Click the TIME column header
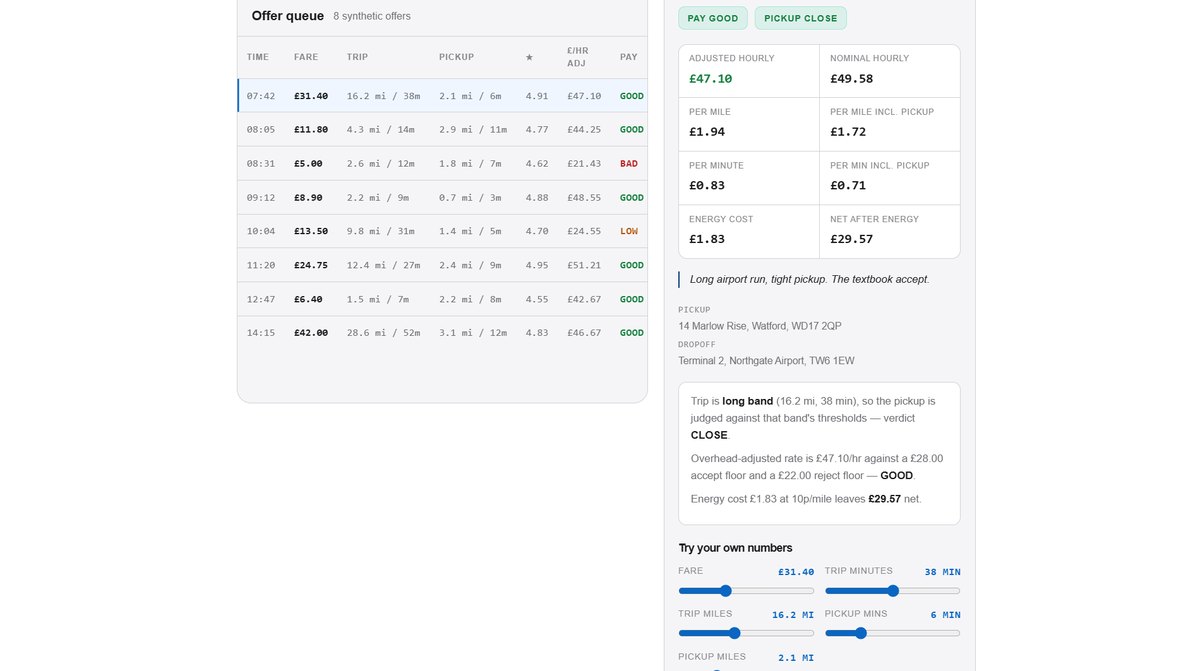Image resolution: width=1200 pixels, height=671 pixels. click(258, 57)
